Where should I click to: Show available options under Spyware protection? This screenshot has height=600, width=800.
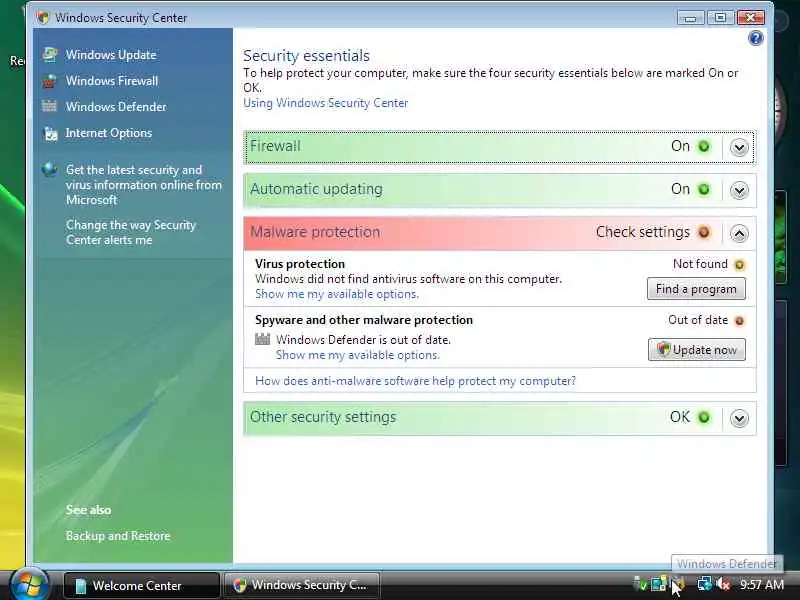[358, 355]
